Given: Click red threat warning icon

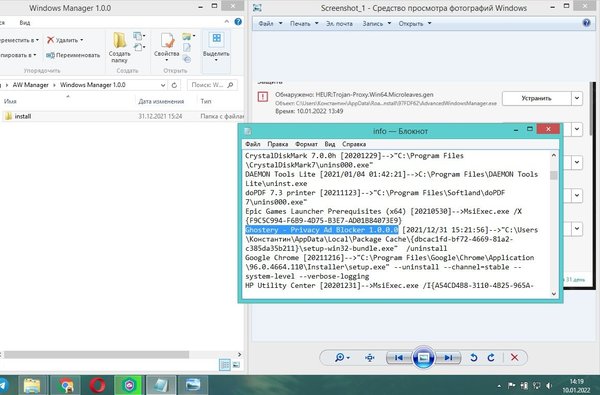Looking at the screenshot, I should point(263,96).
